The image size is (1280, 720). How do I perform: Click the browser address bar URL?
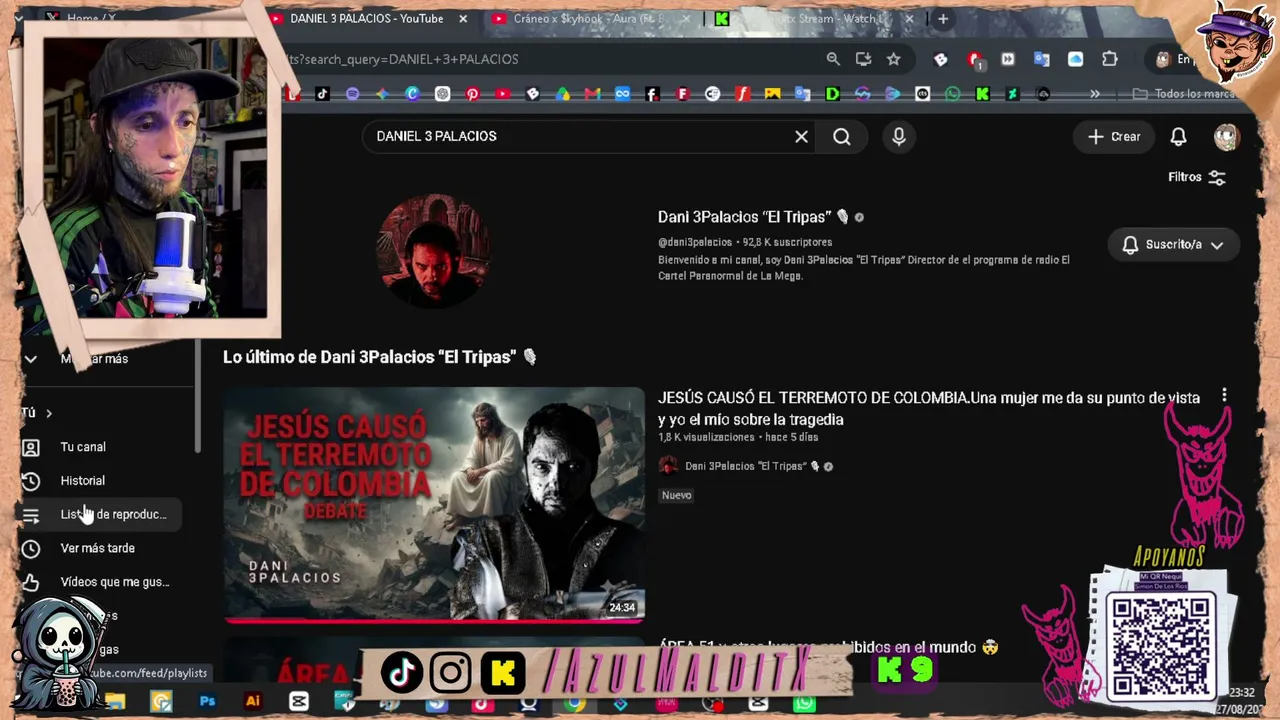[405, 60]
